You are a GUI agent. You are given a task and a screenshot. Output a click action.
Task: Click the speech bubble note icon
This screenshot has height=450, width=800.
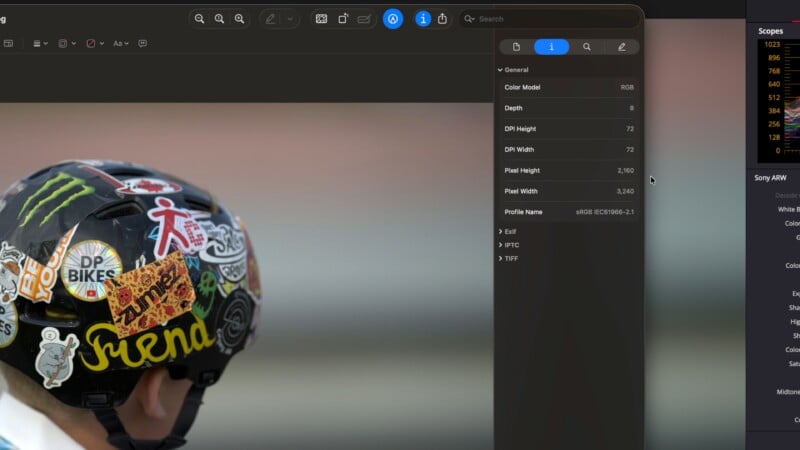[x=142, y=43]
